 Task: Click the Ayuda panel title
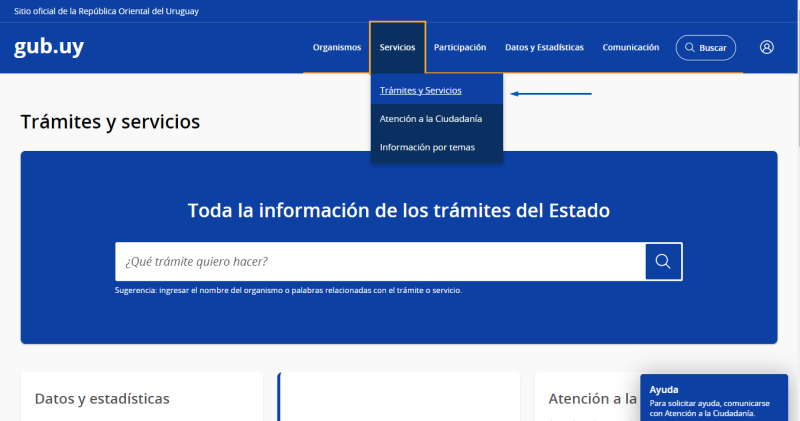[x=664, y=389]
